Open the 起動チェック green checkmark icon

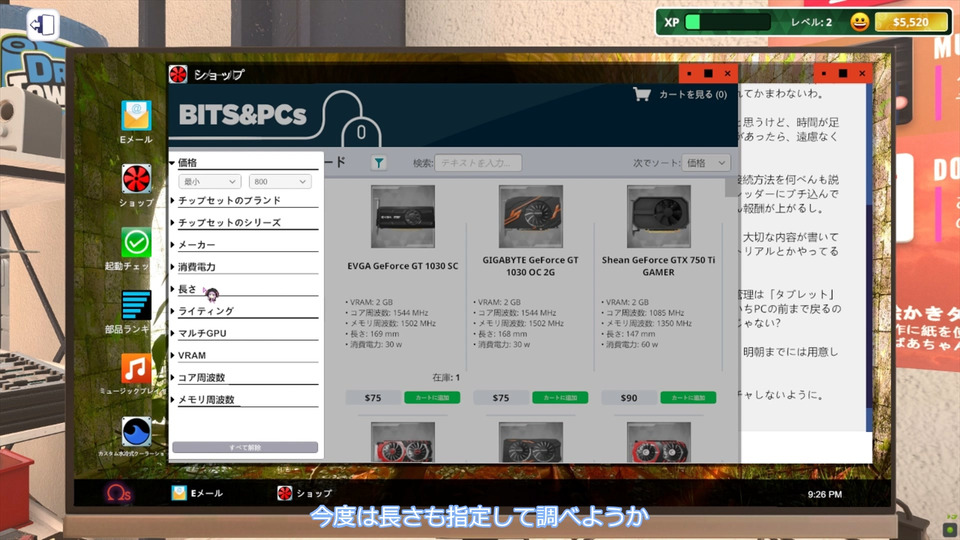[x=136, y=243]
